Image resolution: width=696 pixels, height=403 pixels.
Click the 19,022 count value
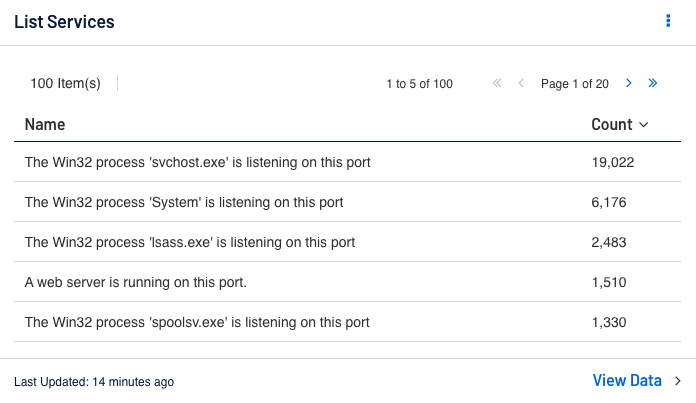click(x=613, y=162)
